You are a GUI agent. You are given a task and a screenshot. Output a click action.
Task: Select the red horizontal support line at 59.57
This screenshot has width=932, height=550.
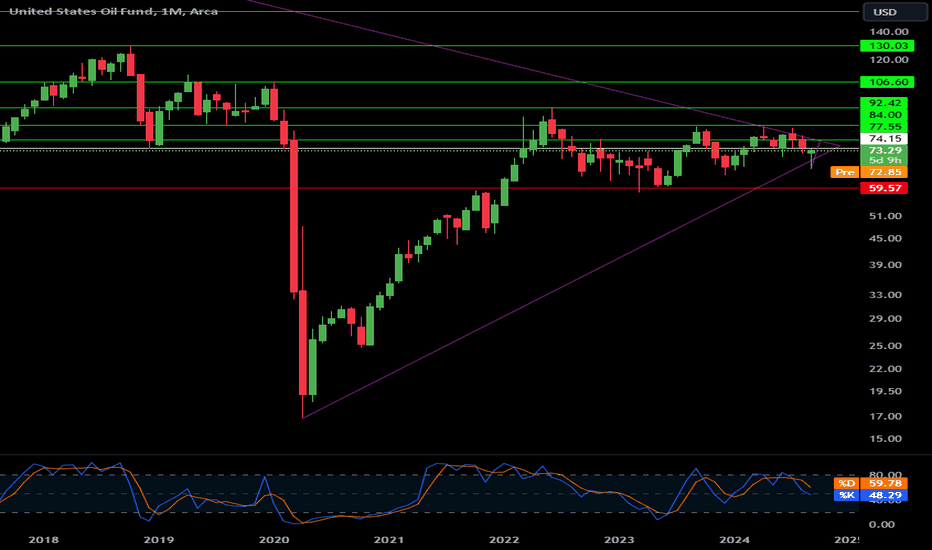pos(428,188)
